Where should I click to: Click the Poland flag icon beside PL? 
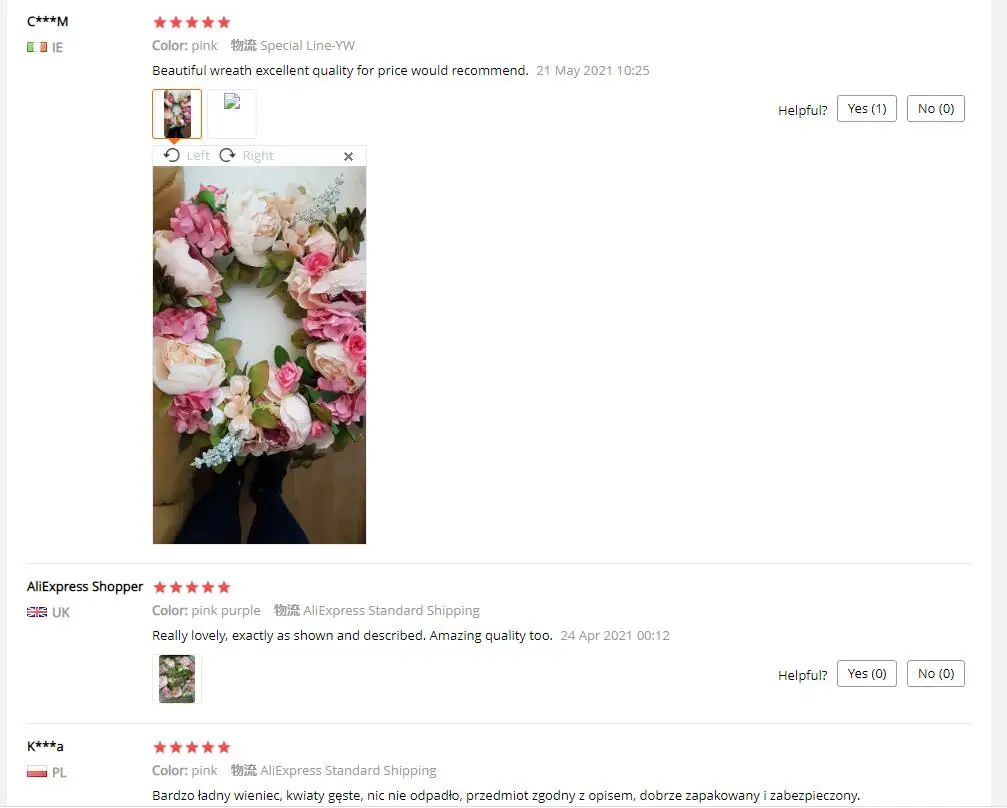37,772
